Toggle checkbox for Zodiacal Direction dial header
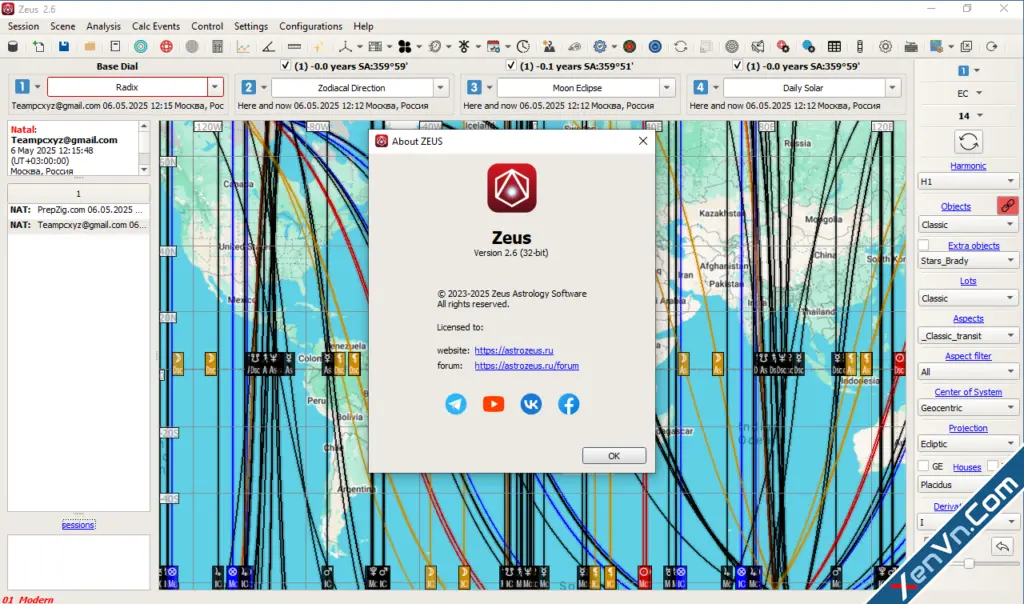The height and width of the screenshot is (604, 1024). (285, 65)
